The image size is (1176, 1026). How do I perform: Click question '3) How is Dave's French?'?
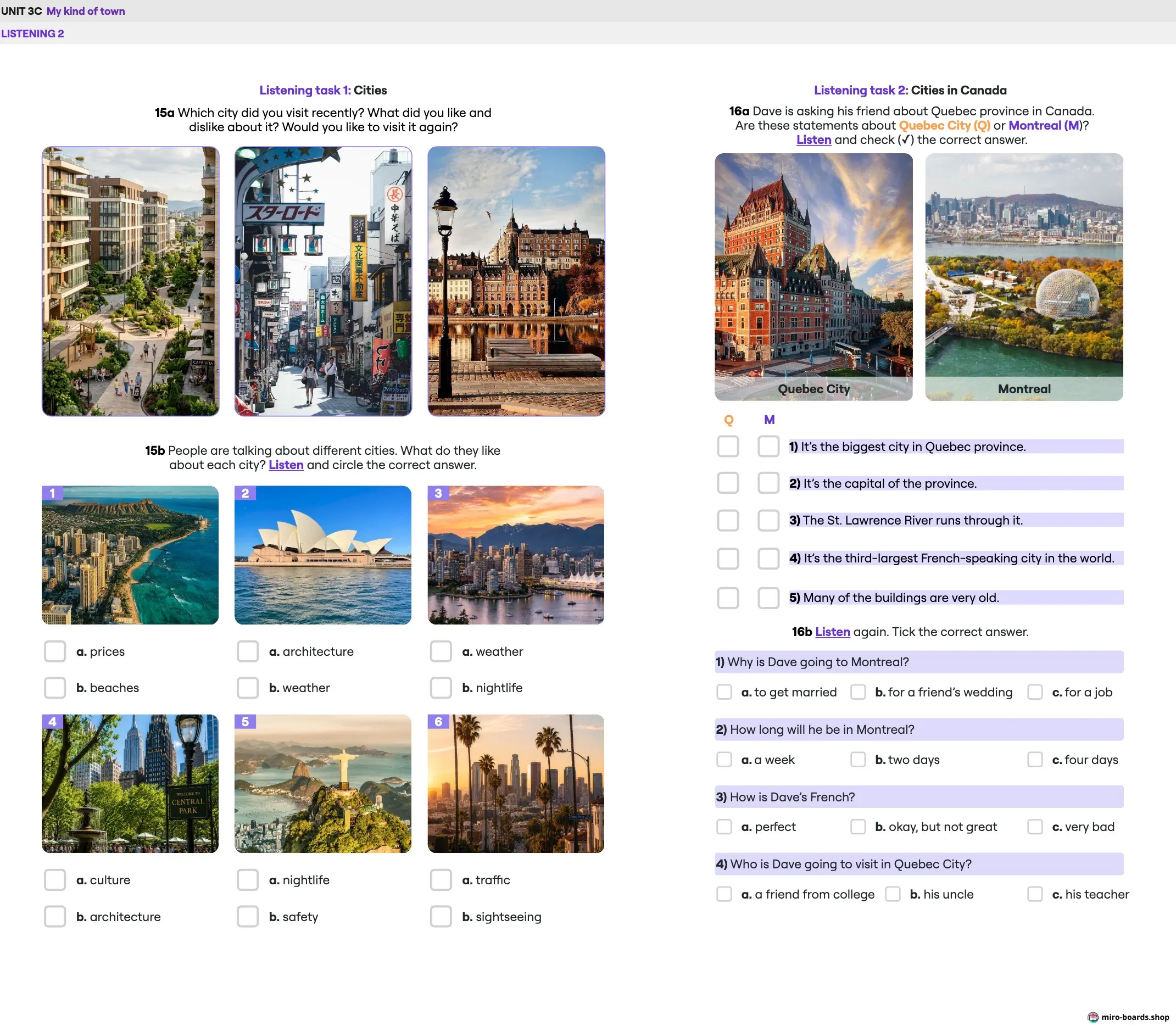(919, 797)
